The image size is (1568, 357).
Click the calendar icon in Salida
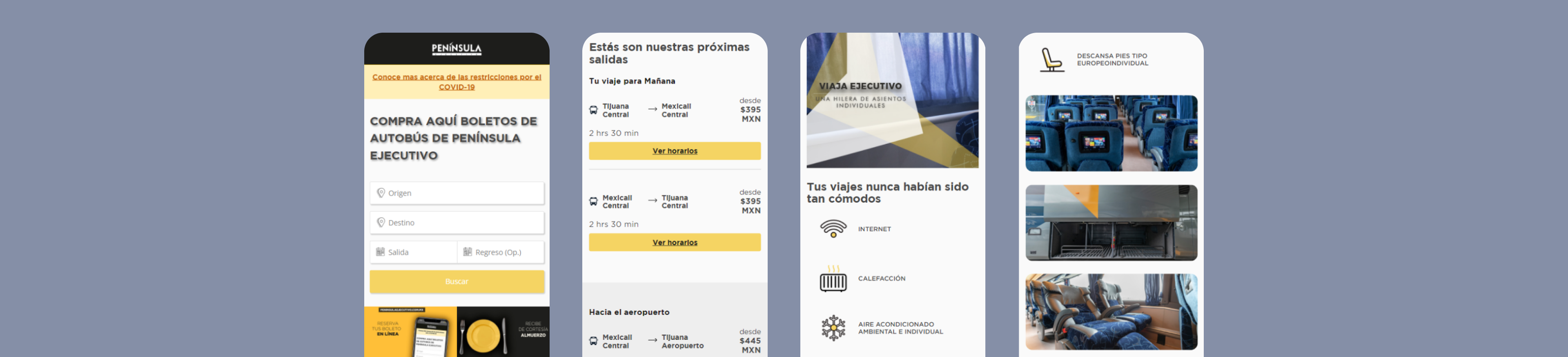381,252
